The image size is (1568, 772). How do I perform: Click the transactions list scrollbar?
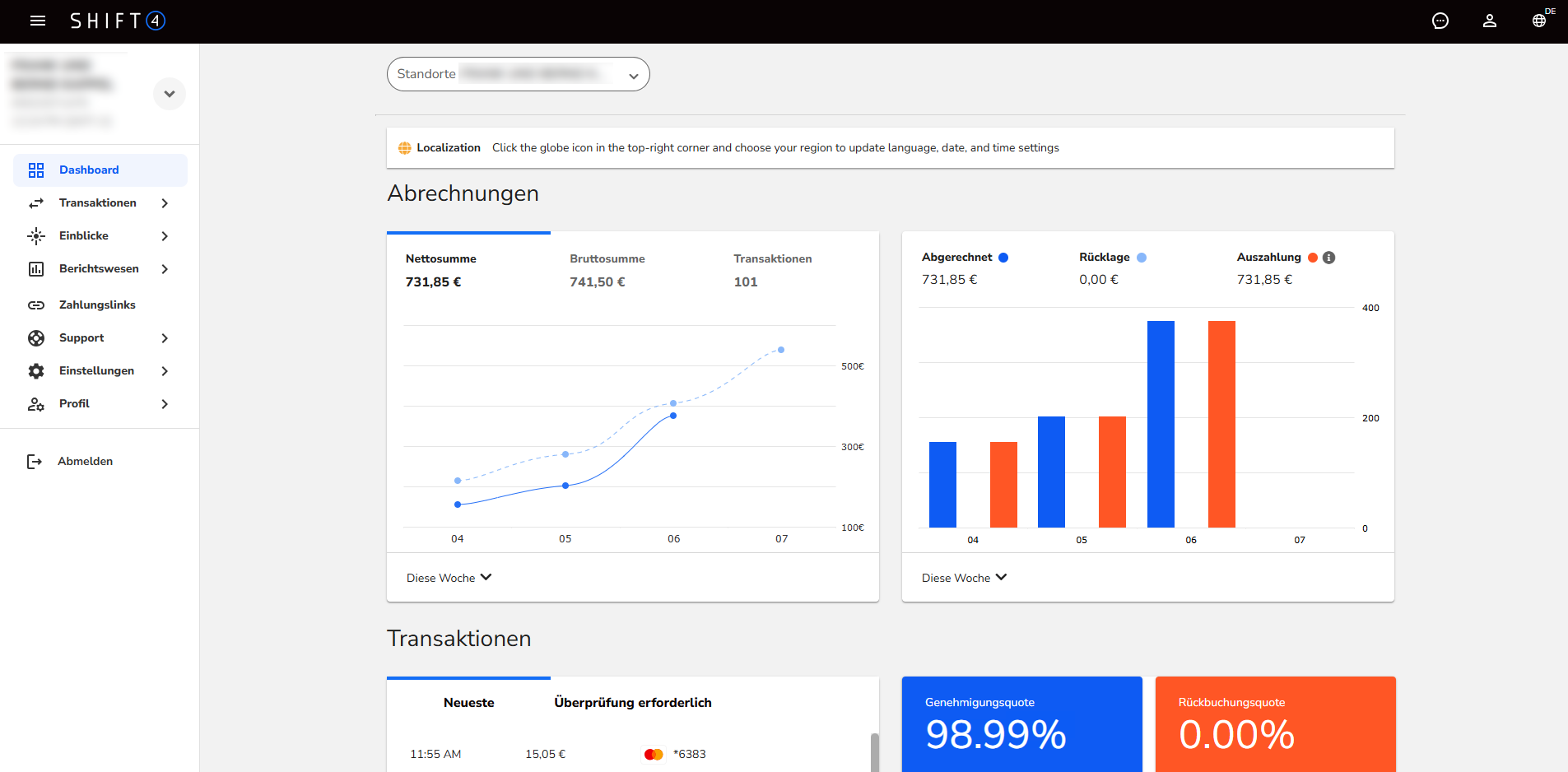[x=874, y=752]
